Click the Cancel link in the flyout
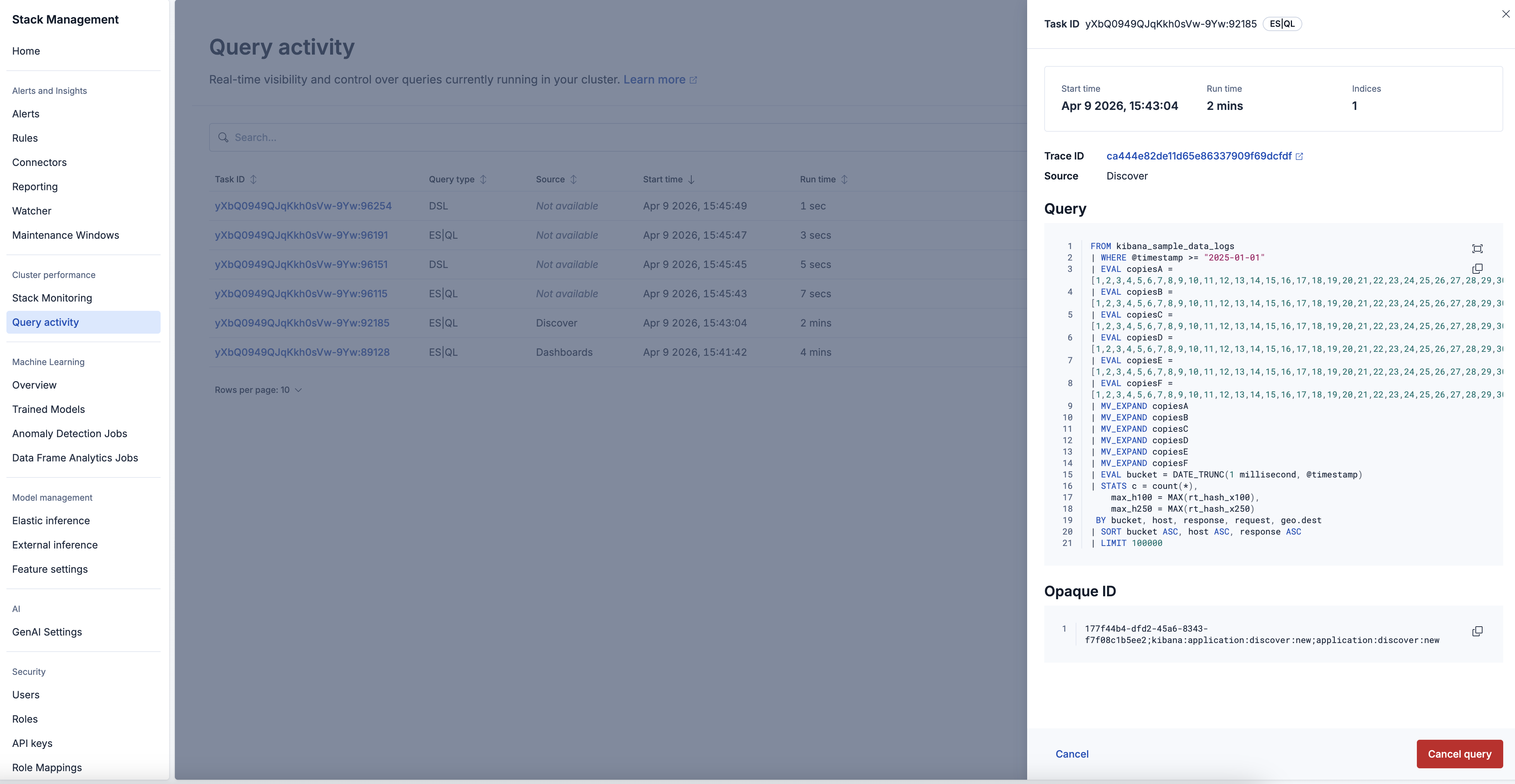The image size is (1515, 784). point(1071,753)
